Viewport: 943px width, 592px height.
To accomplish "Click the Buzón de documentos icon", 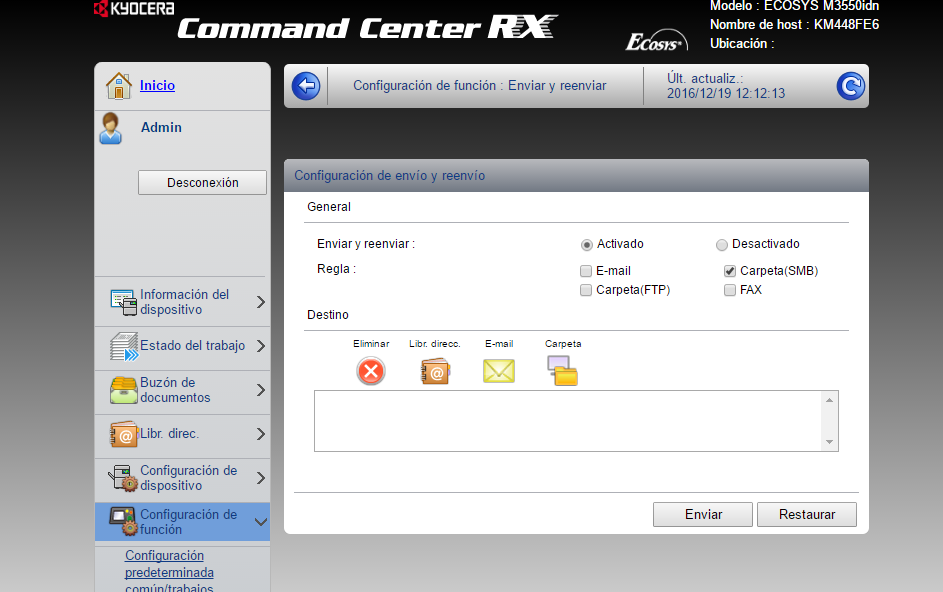I will coord(124,390).
